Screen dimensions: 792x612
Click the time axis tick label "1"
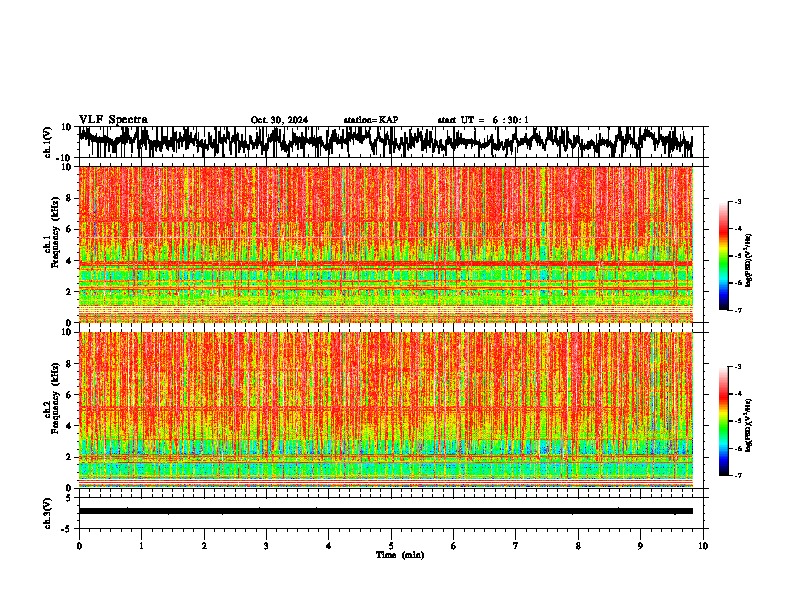[141, 545]
